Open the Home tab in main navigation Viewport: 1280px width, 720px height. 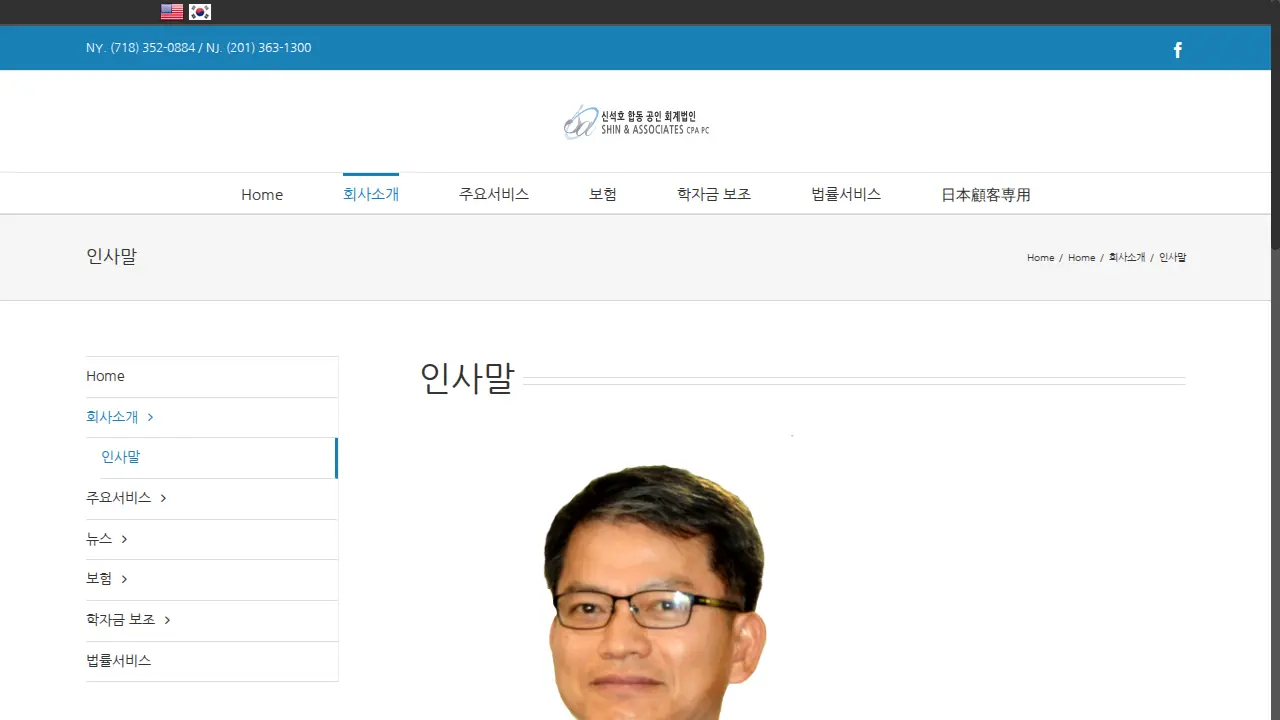click(262, 194)
